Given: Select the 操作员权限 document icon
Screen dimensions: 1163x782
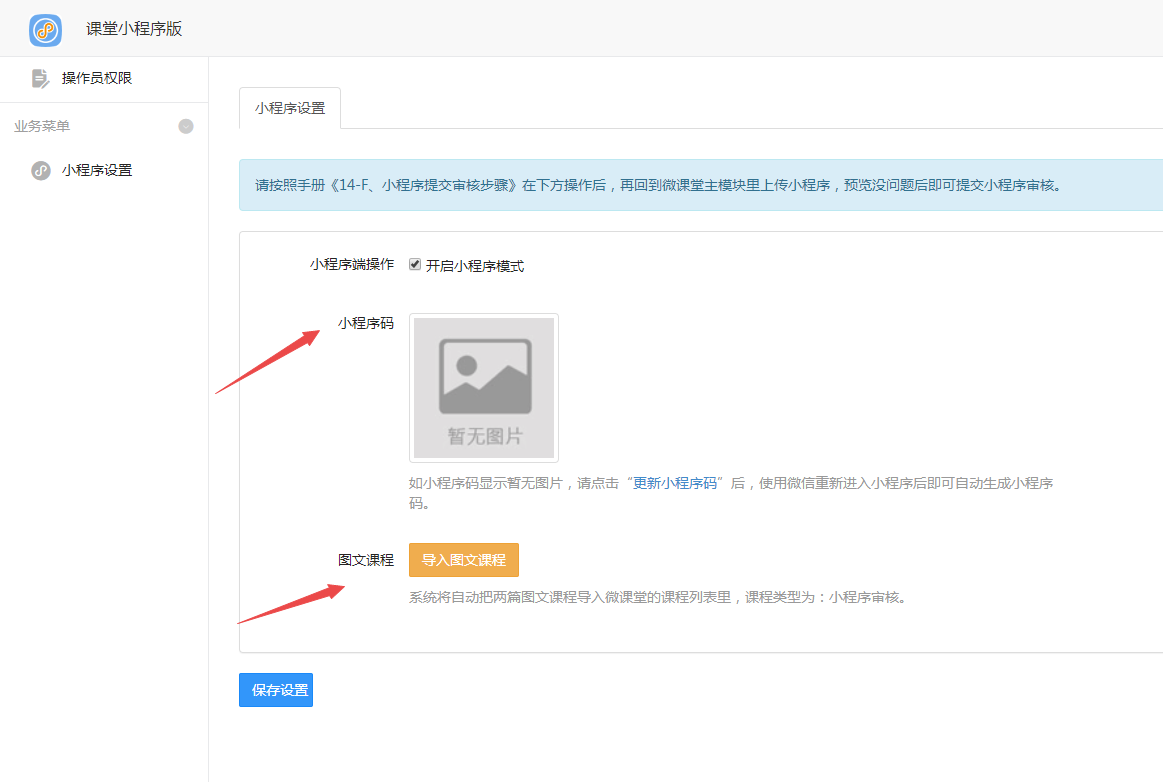Looking at the screenshot, I should [x=40, y=76].
